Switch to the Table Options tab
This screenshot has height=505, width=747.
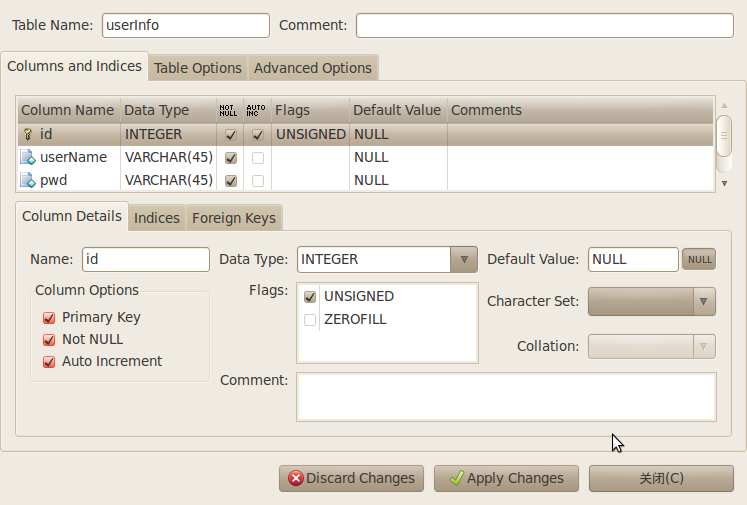(198, 68)
